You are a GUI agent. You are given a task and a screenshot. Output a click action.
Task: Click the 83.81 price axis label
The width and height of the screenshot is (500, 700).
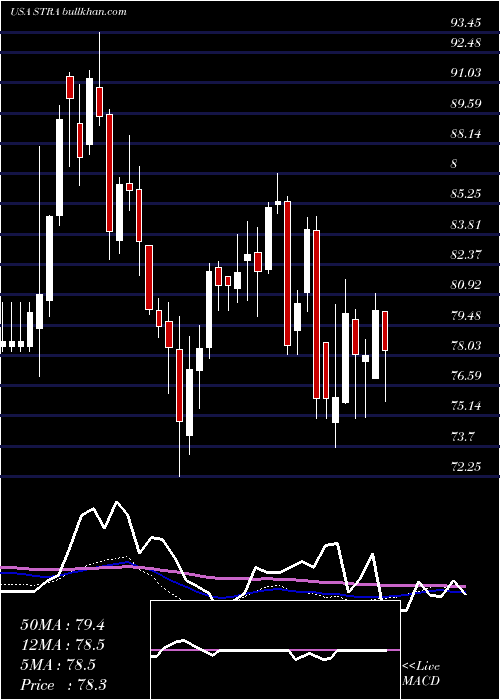[466, 224]
